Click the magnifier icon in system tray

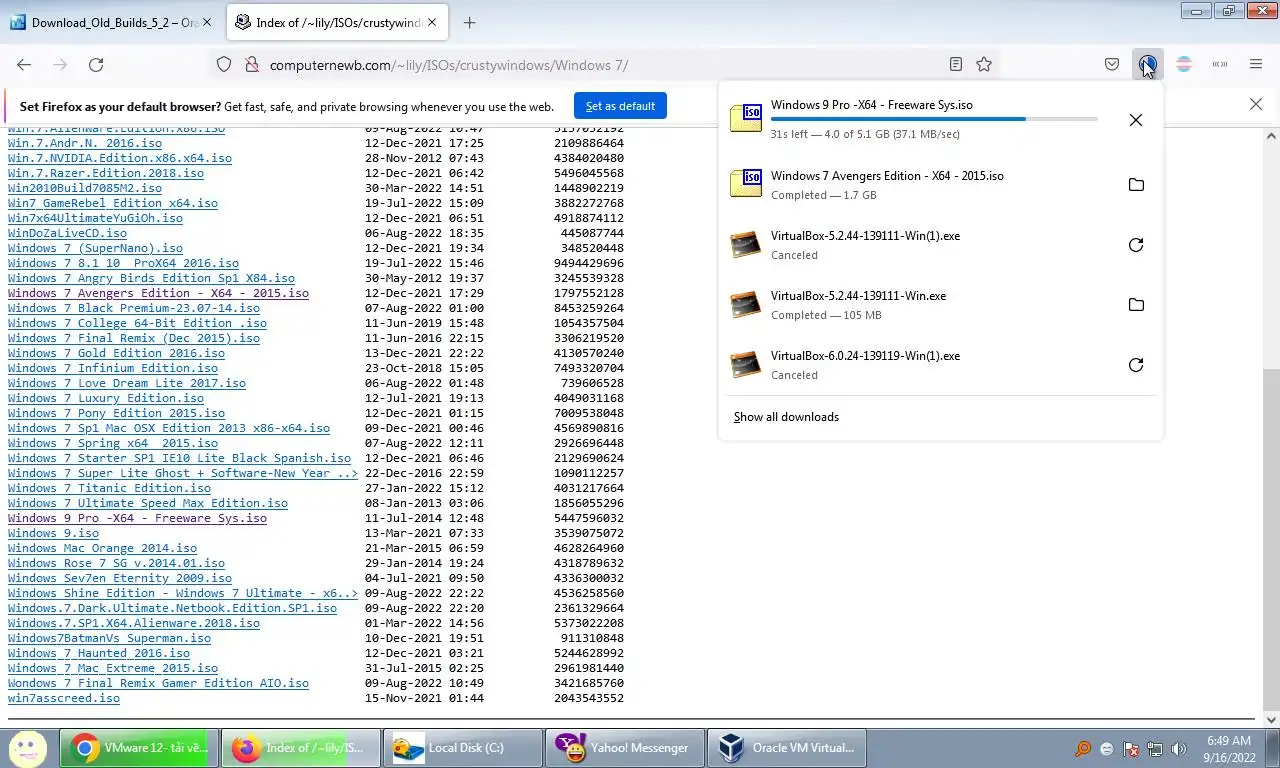(x=1083, y=749)
